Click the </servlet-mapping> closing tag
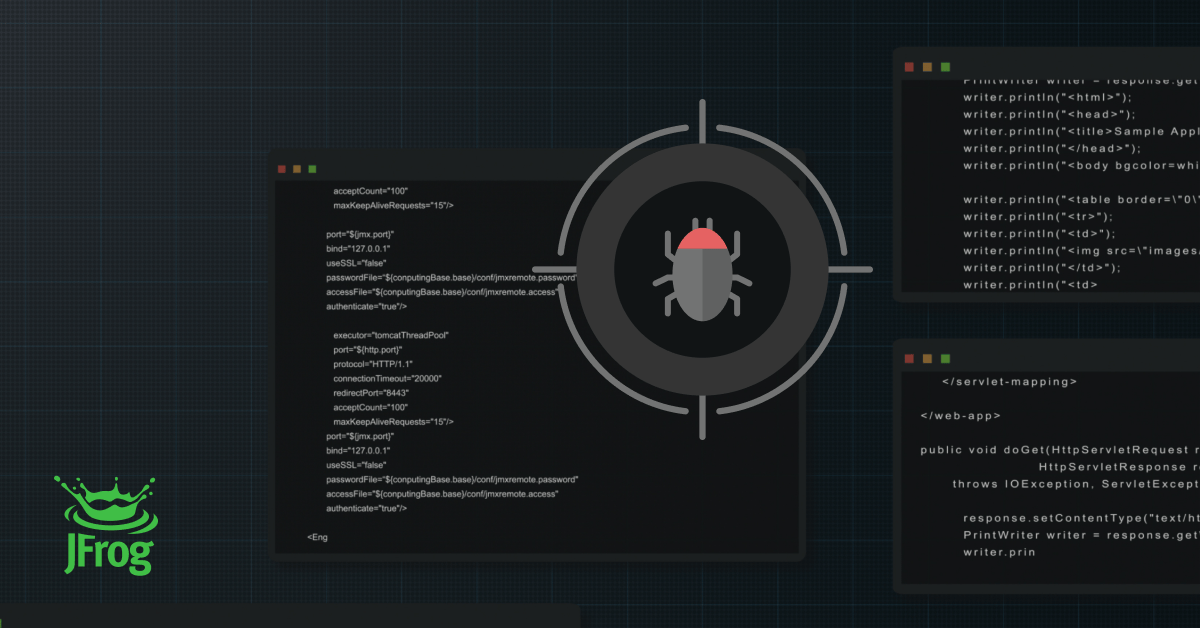This screenshot has width=1200, height=628. pos(1009,381)
